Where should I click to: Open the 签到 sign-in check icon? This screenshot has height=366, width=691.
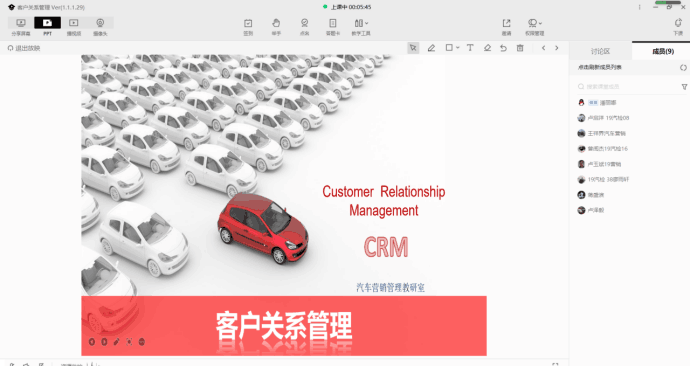[x=248, y=27]
